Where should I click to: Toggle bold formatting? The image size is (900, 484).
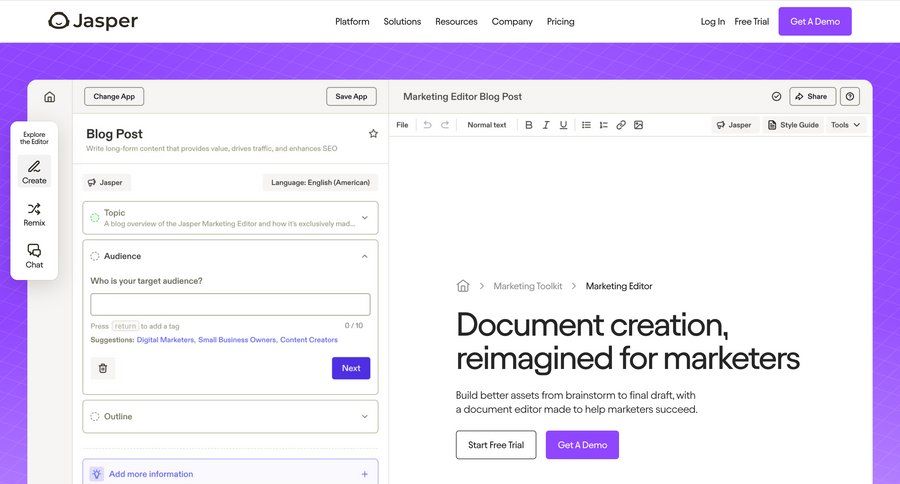pyautogui.click(x=529, y=125)
